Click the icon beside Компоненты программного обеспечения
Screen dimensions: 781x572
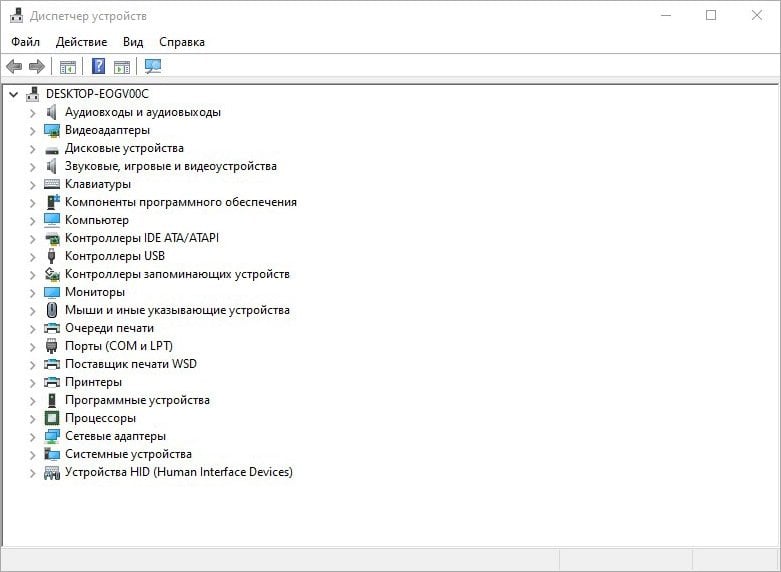coord(52,202)
